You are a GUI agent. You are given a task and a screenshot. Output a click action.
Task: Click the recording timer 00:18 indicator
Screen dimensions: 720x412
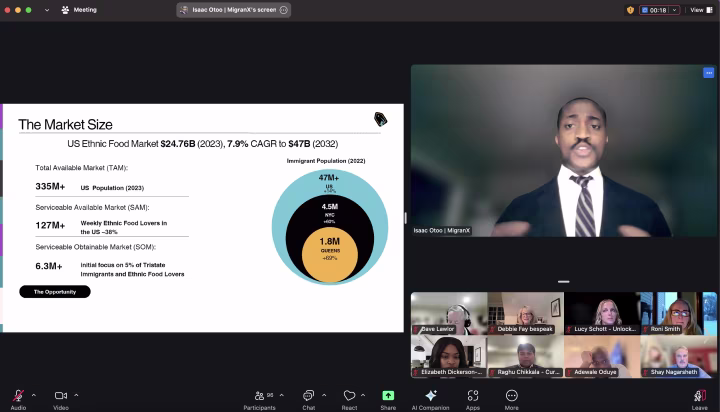(654, 10)
